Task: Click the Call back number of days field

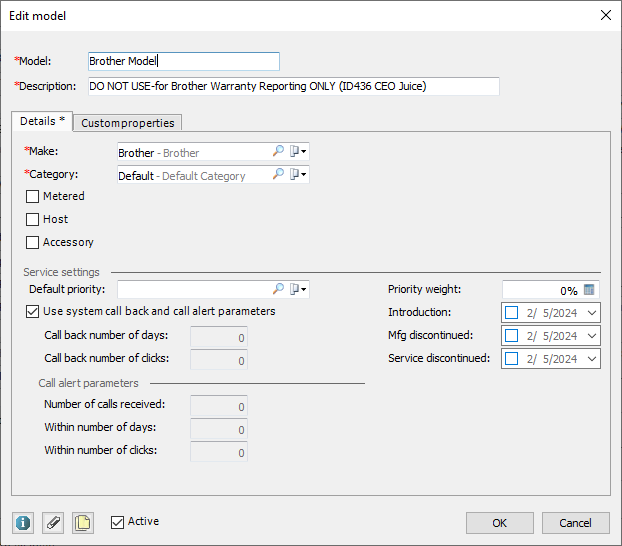Action: 219,336
